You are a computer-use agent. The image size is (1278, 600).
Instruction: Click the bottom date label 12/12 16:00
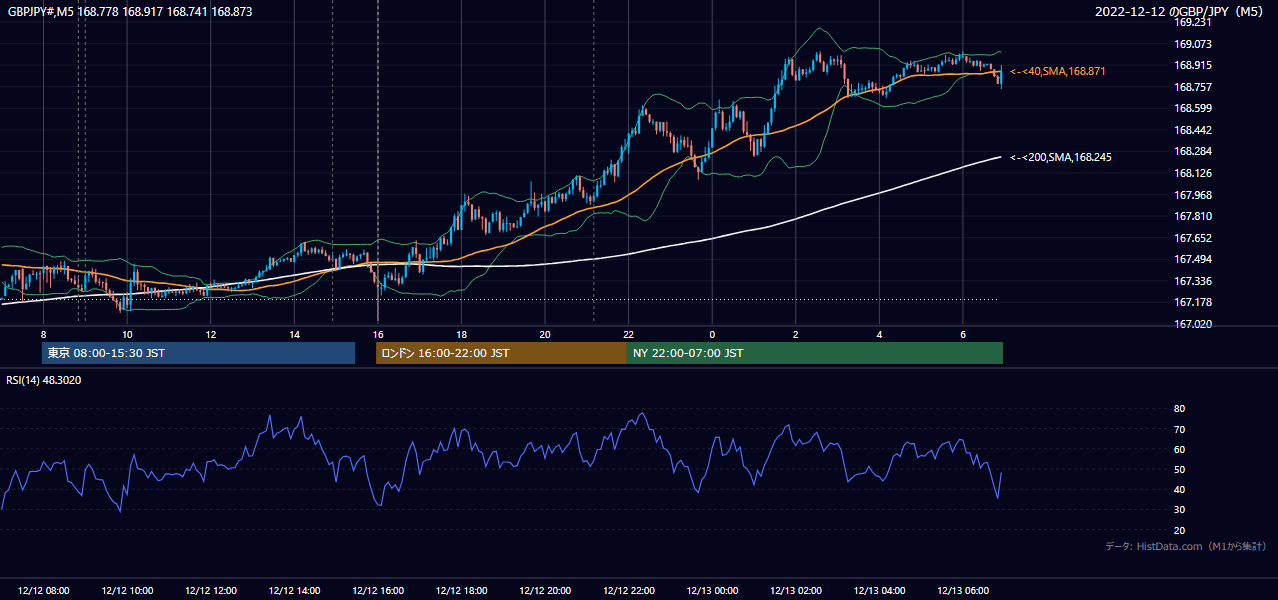point(378,591)
